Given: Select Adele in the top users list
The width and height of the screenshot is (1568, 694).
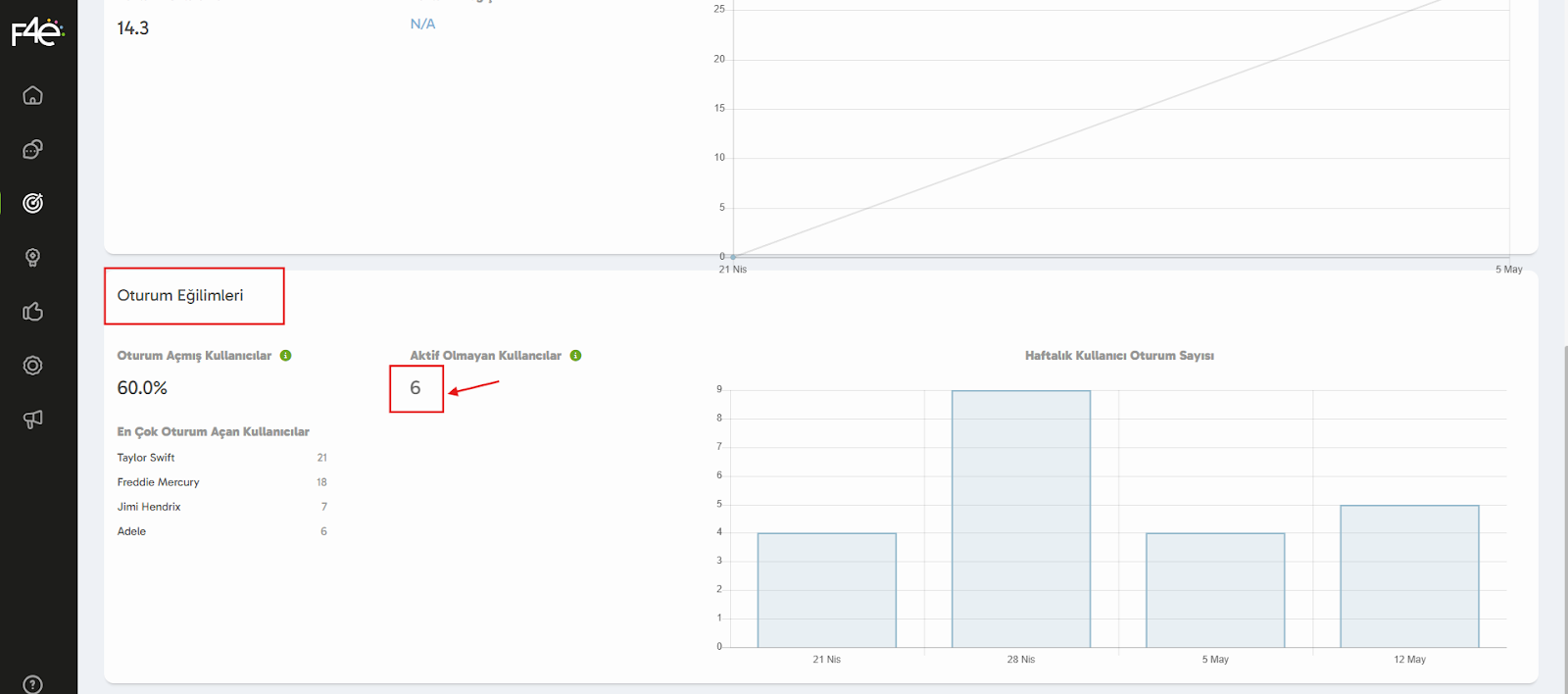Looking at the screenshot, I should (x=131, y=531).
